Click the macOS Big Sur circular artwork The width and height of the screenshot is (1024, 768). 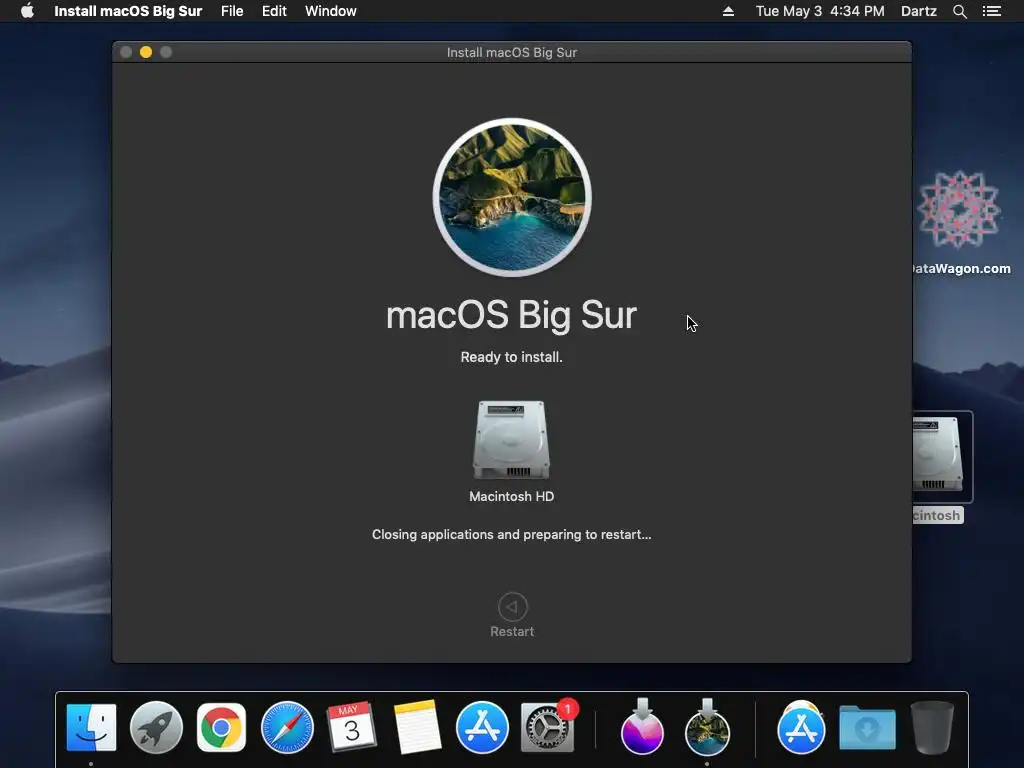pos(512,197)
